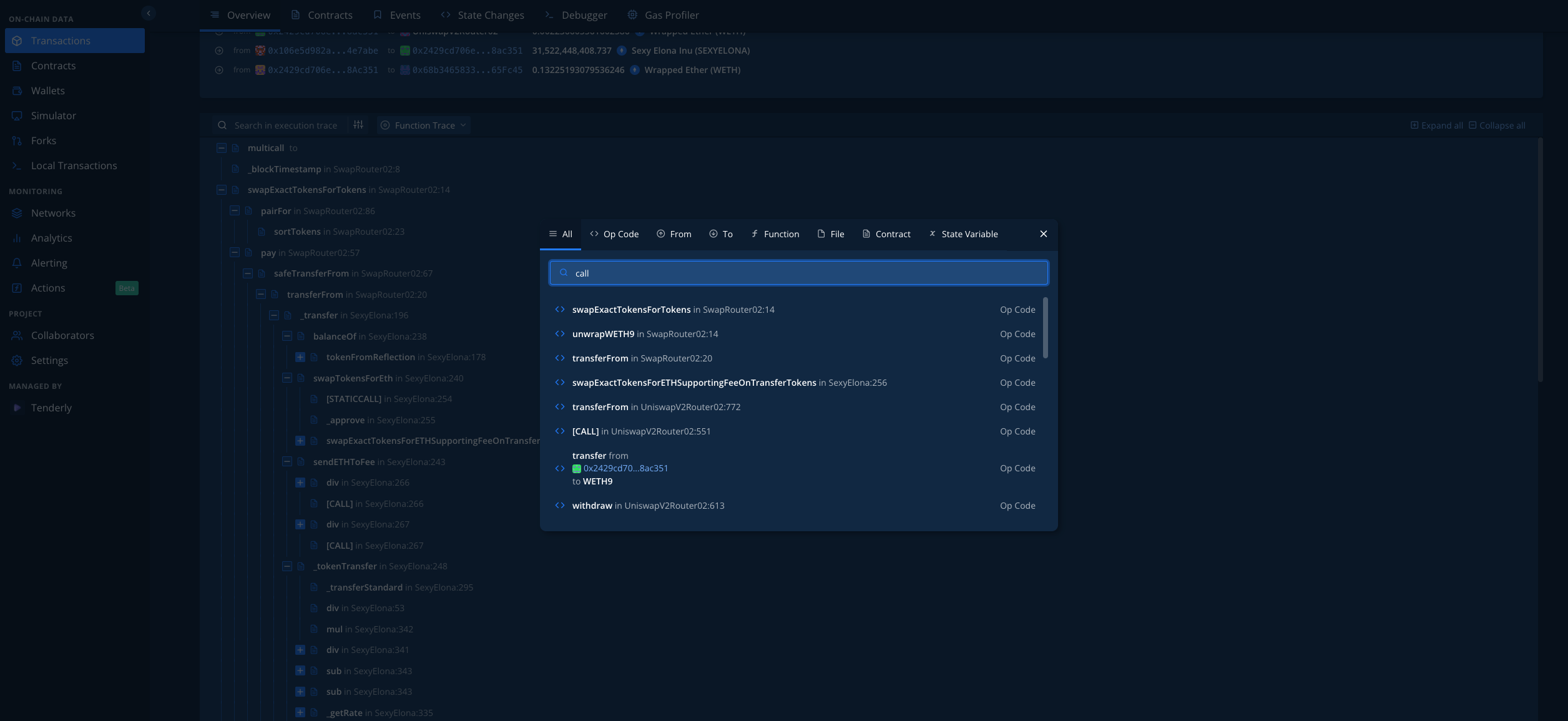The image size is (1568, 721).
Task: Open the Actions sidebar icon
Action: click(17, 288)
